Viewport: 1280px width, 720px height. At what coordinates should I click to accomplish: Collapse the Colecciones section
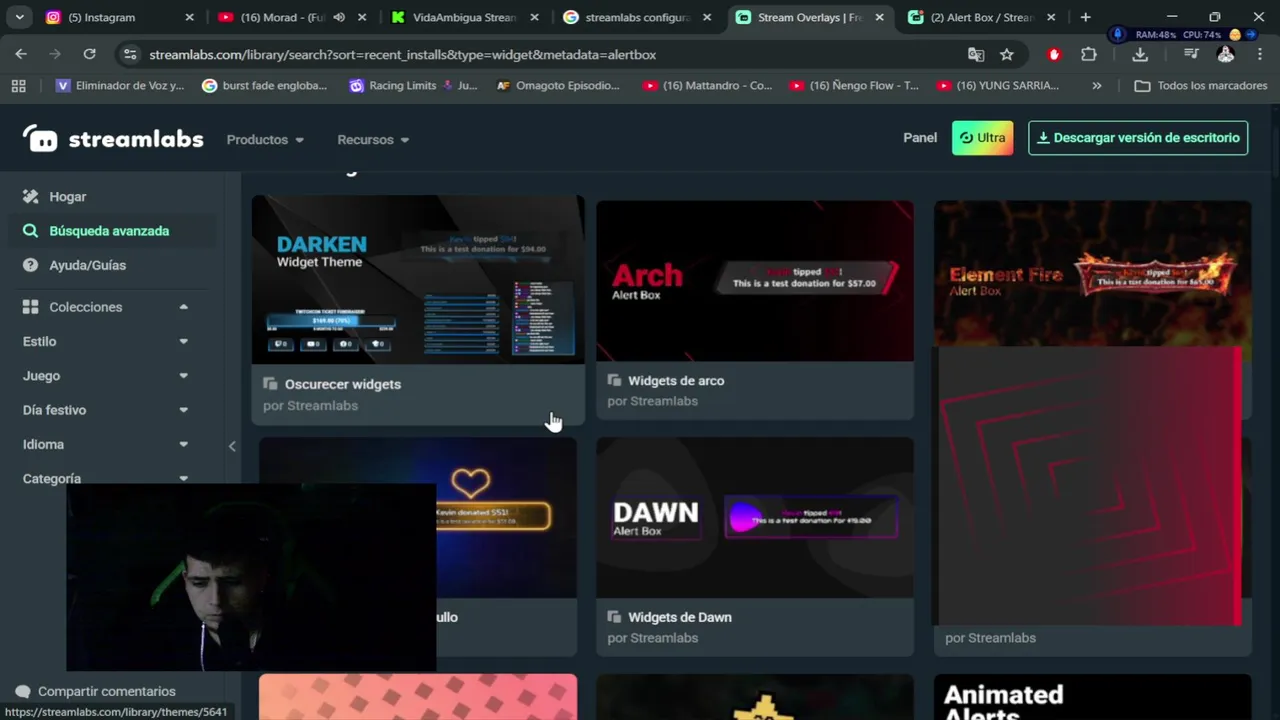[x=183, y=307]
